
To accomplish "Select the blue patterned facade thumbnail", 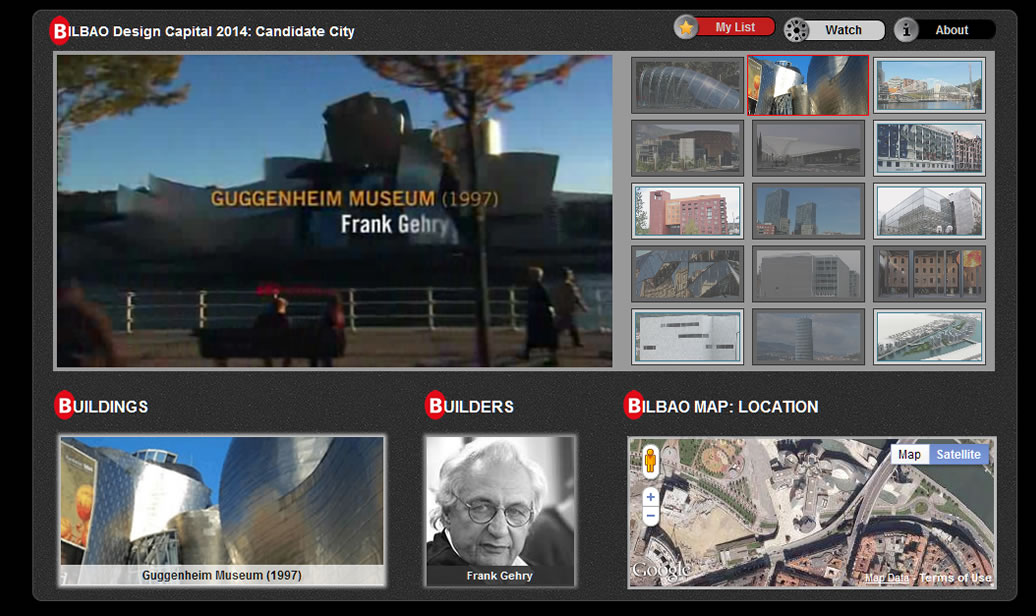I will tap(929, 148).
